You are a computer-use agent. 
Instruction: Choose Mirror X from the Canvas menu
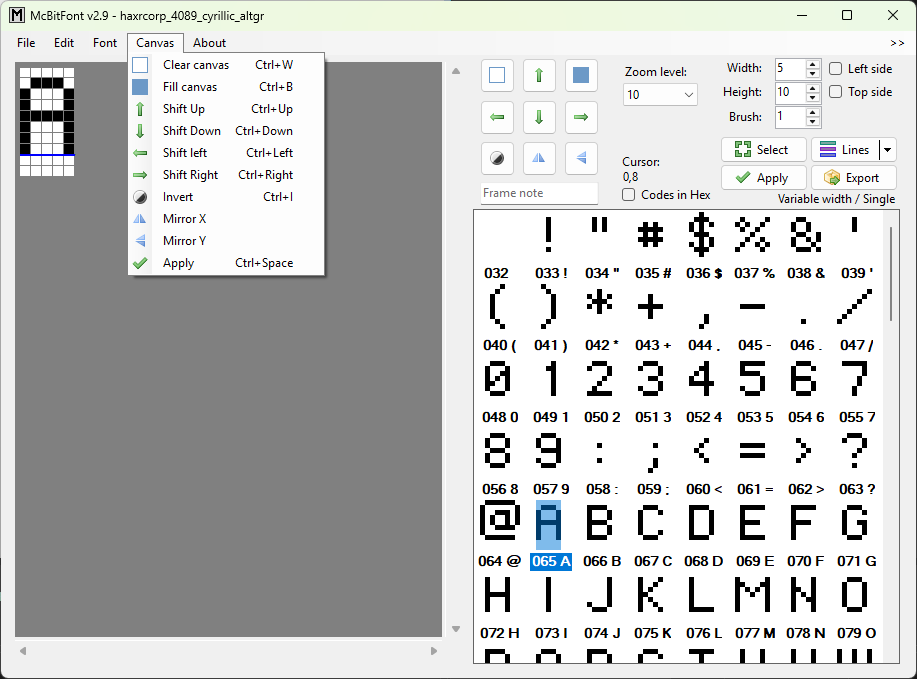coord(185,219)
